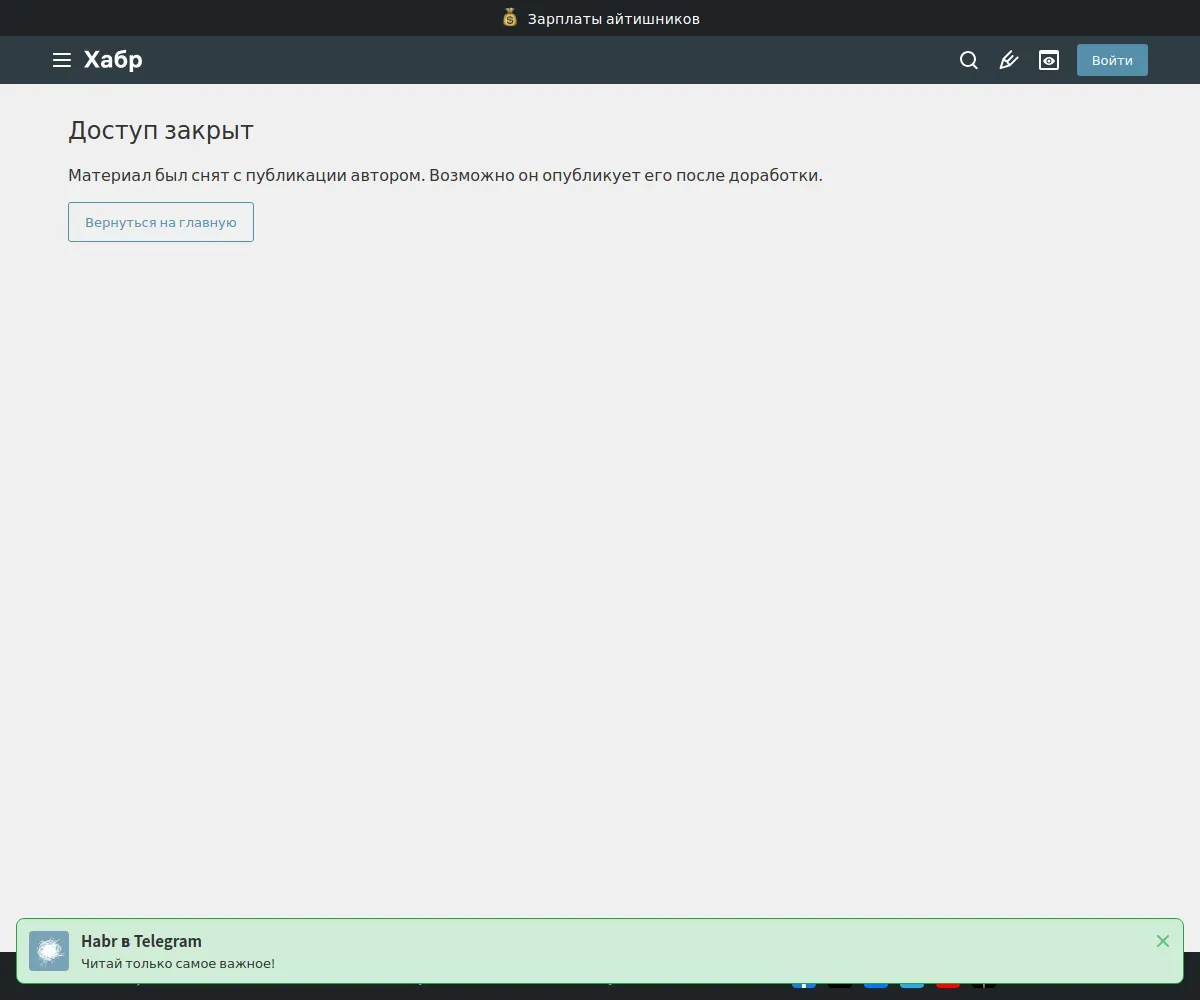1200x1000 pixels.
Task: Go to the Хабр logo homepage
Action: [113, 60]
